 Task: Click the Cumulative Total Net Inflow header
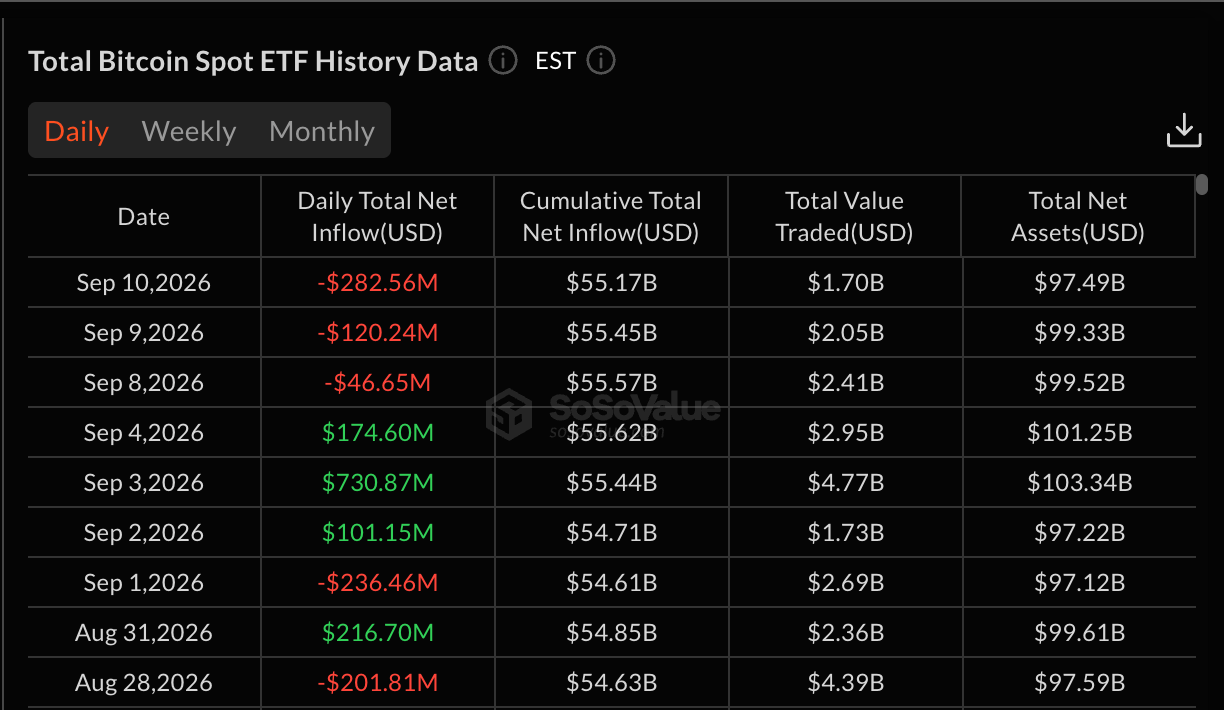pos(611,217)
